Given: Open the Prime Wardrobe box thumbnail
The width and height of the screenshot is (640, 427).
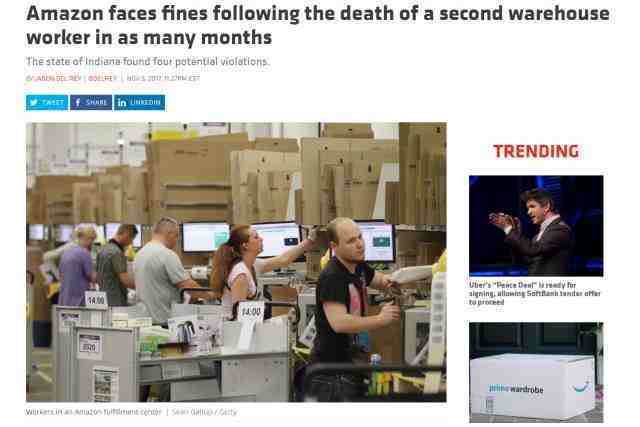Looking at the screenshot, I should pos(536,372).
